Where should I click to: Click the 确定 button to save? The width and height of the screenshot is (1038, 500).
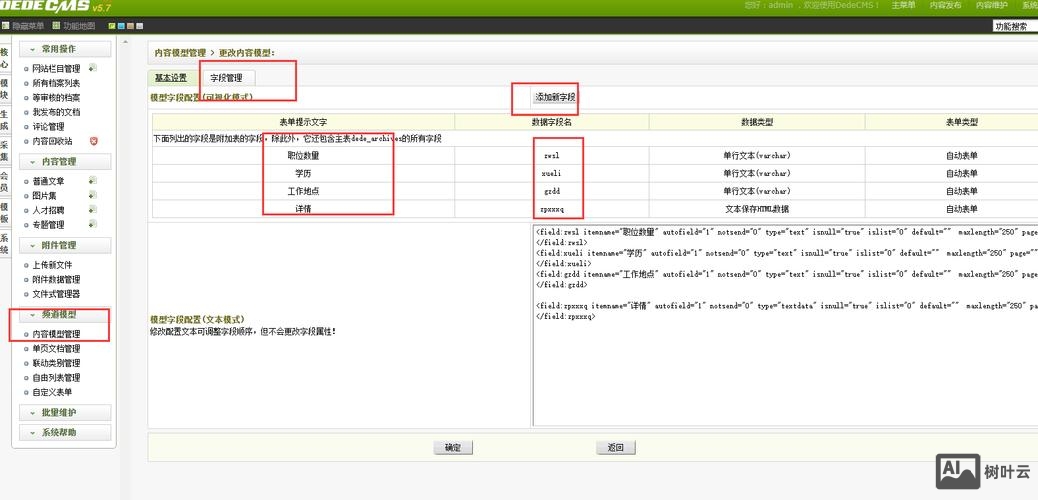point(453,448)
